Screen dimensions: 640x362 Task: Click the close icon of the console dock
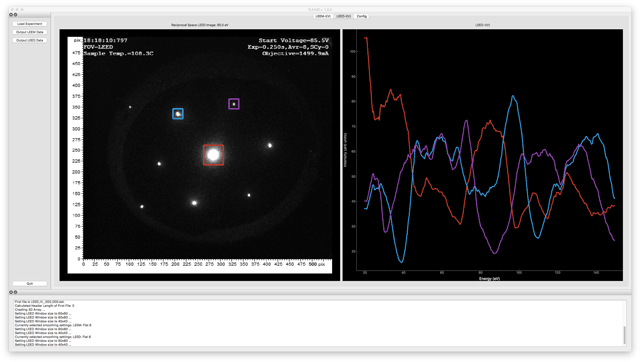(11, 292)
